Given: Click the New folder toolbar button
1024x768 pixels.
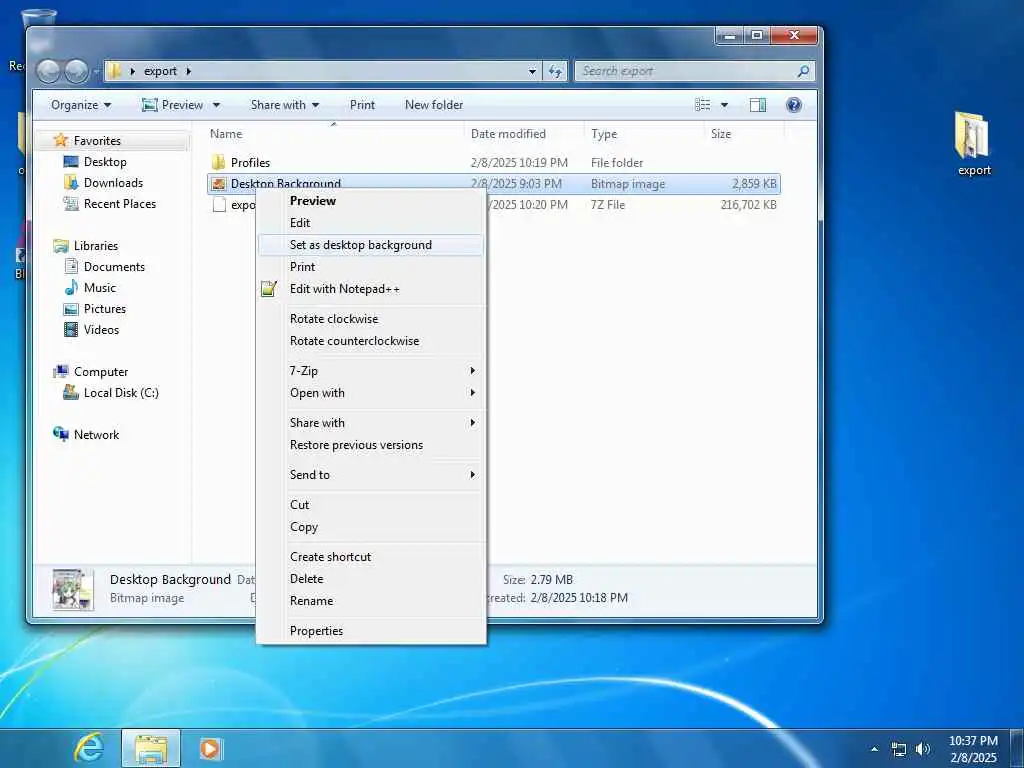Looking at the screenshot, I should point(434,105).
